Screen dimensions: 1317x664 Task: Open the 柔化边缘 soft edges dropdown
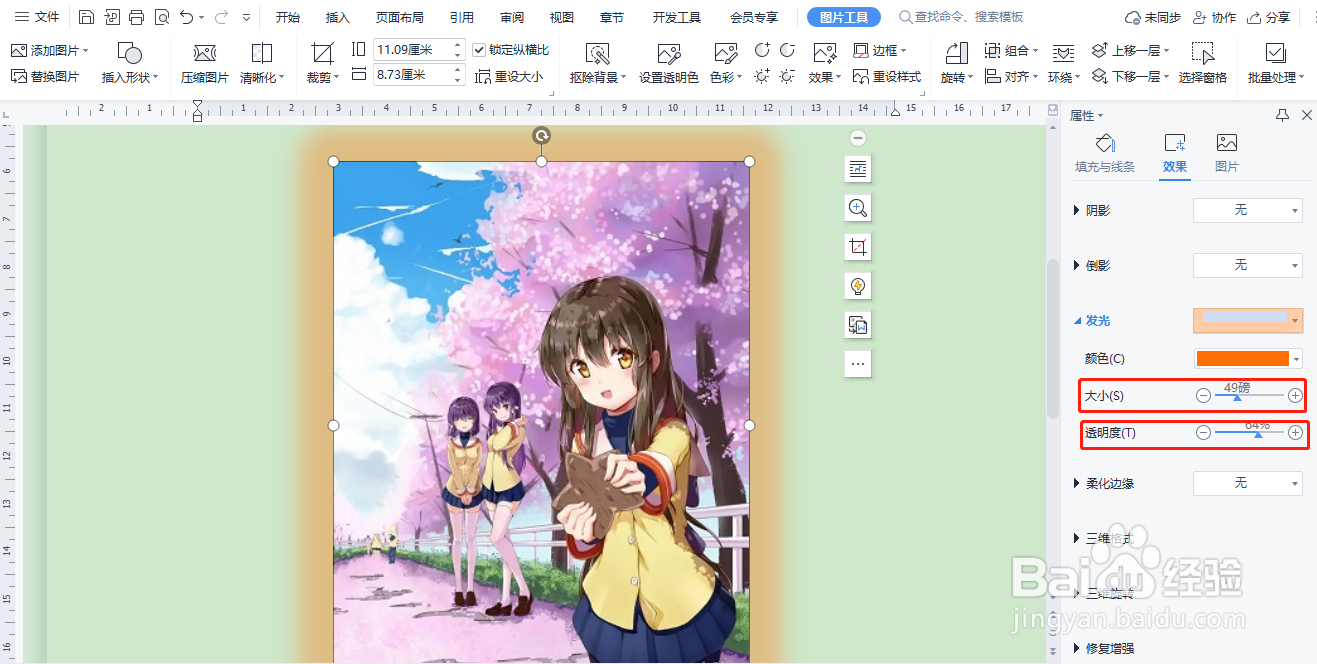tap(1248, 483)
